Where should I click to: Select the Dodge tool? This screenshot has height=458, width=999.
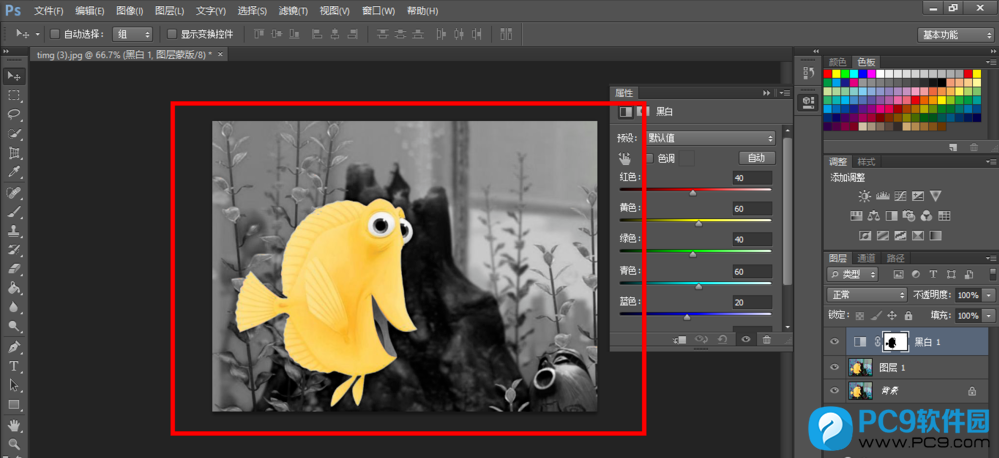[x=14, y=327]
